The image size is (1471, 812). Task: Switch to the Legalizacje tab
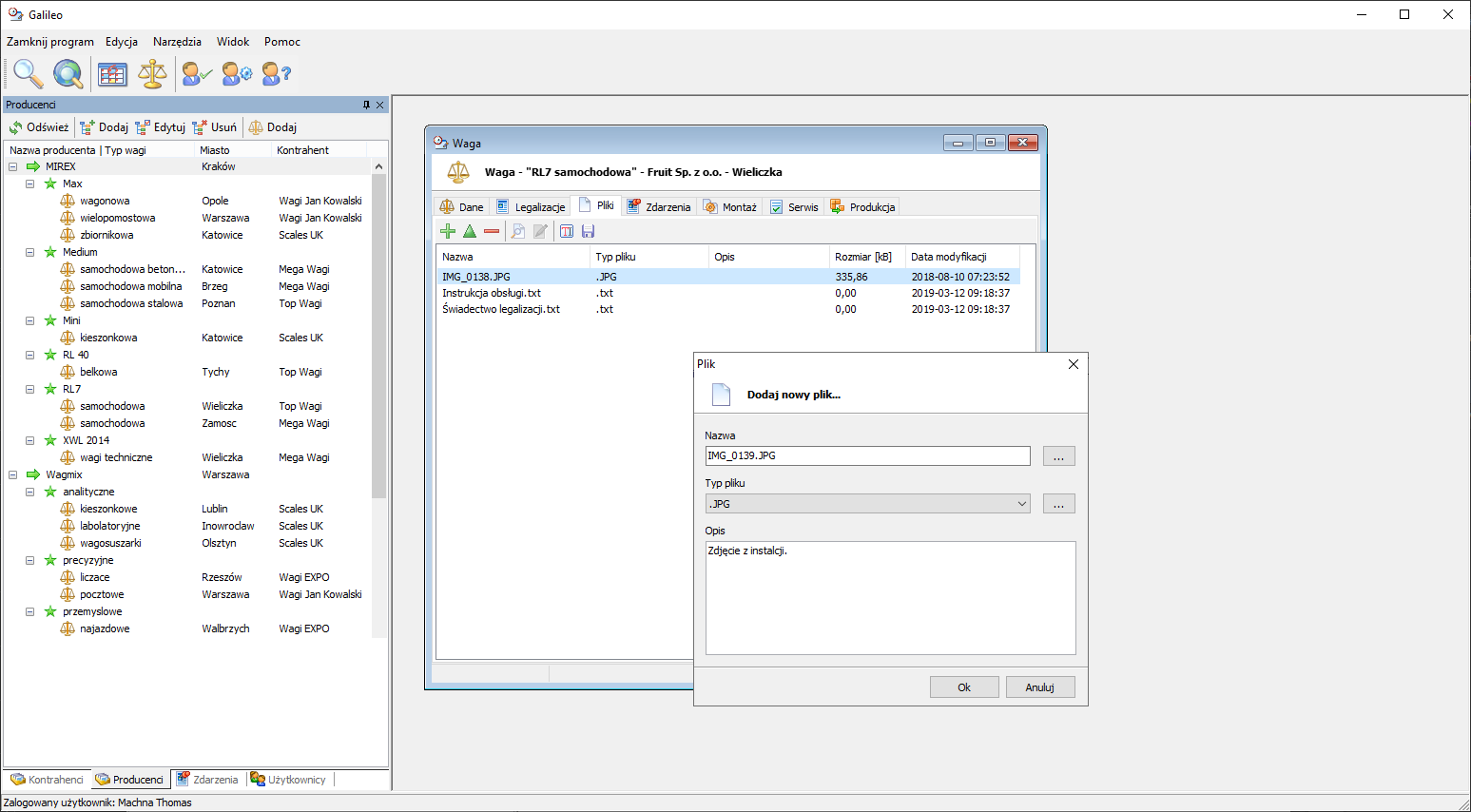[x=531, y=206]
